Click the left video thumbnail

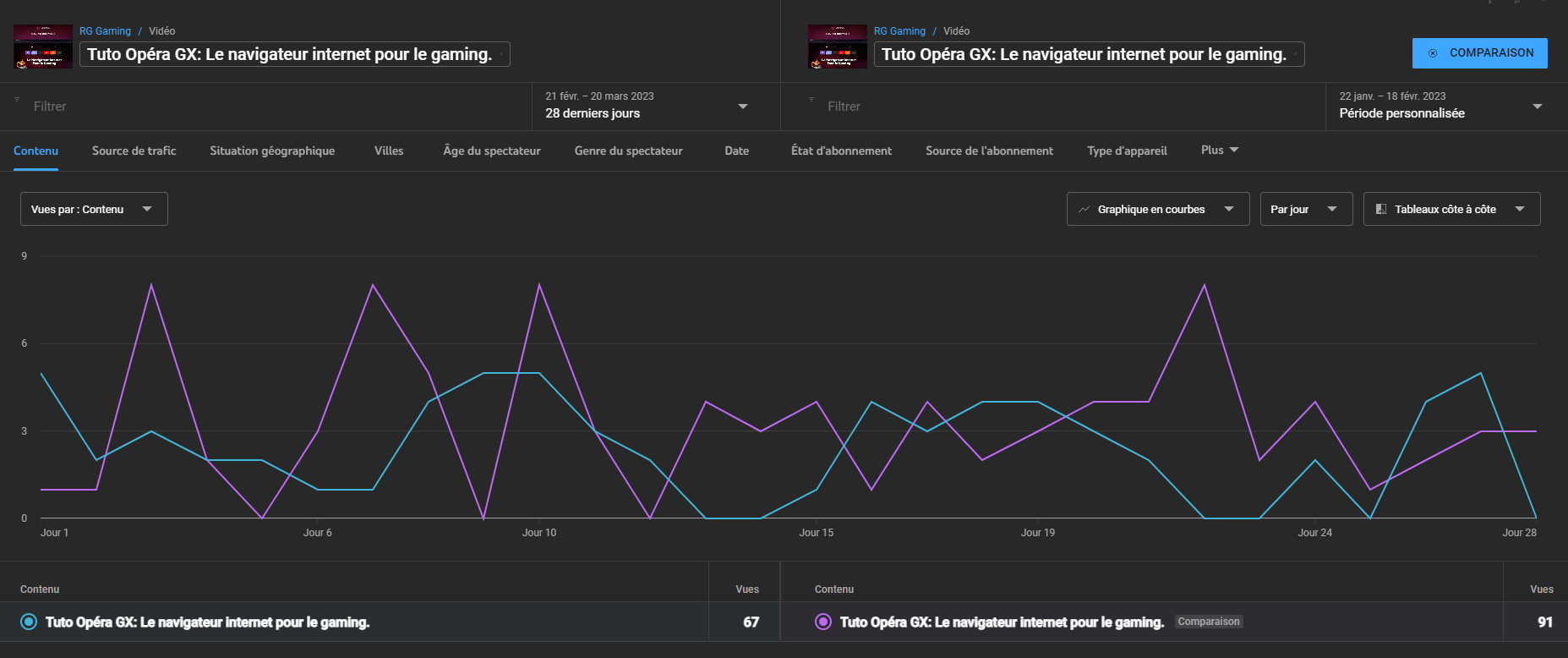(x=43, y=47)
